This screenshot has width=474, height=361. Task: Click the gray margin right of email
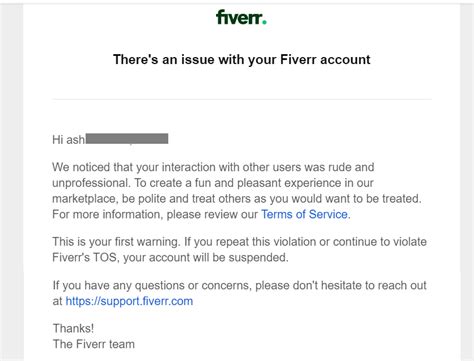pyautogui.click(x=467, y=182)
